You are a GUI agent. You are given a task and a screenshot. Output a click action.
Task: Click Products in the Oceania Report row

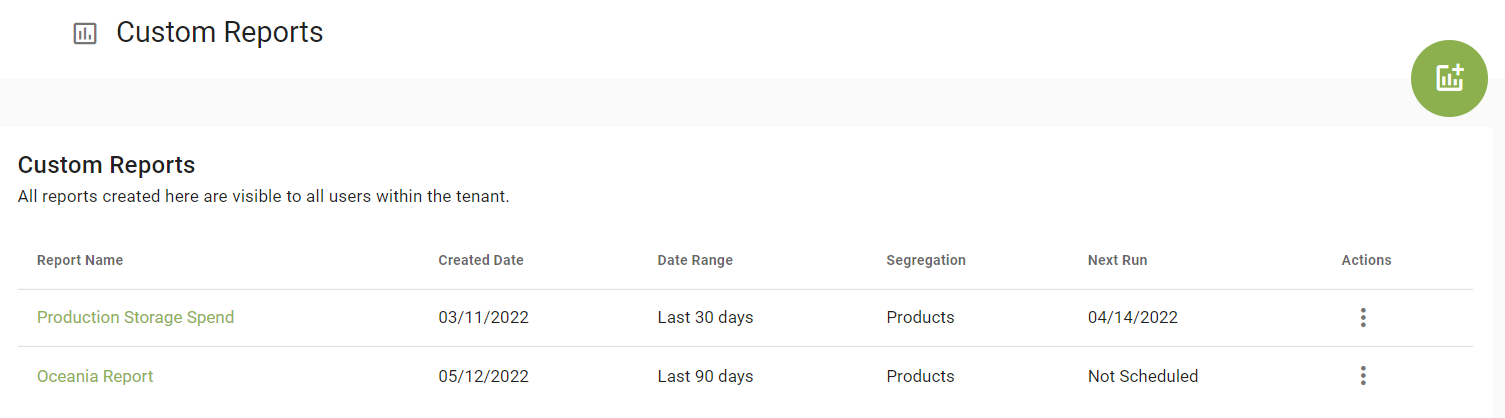(x=920, y=377)
